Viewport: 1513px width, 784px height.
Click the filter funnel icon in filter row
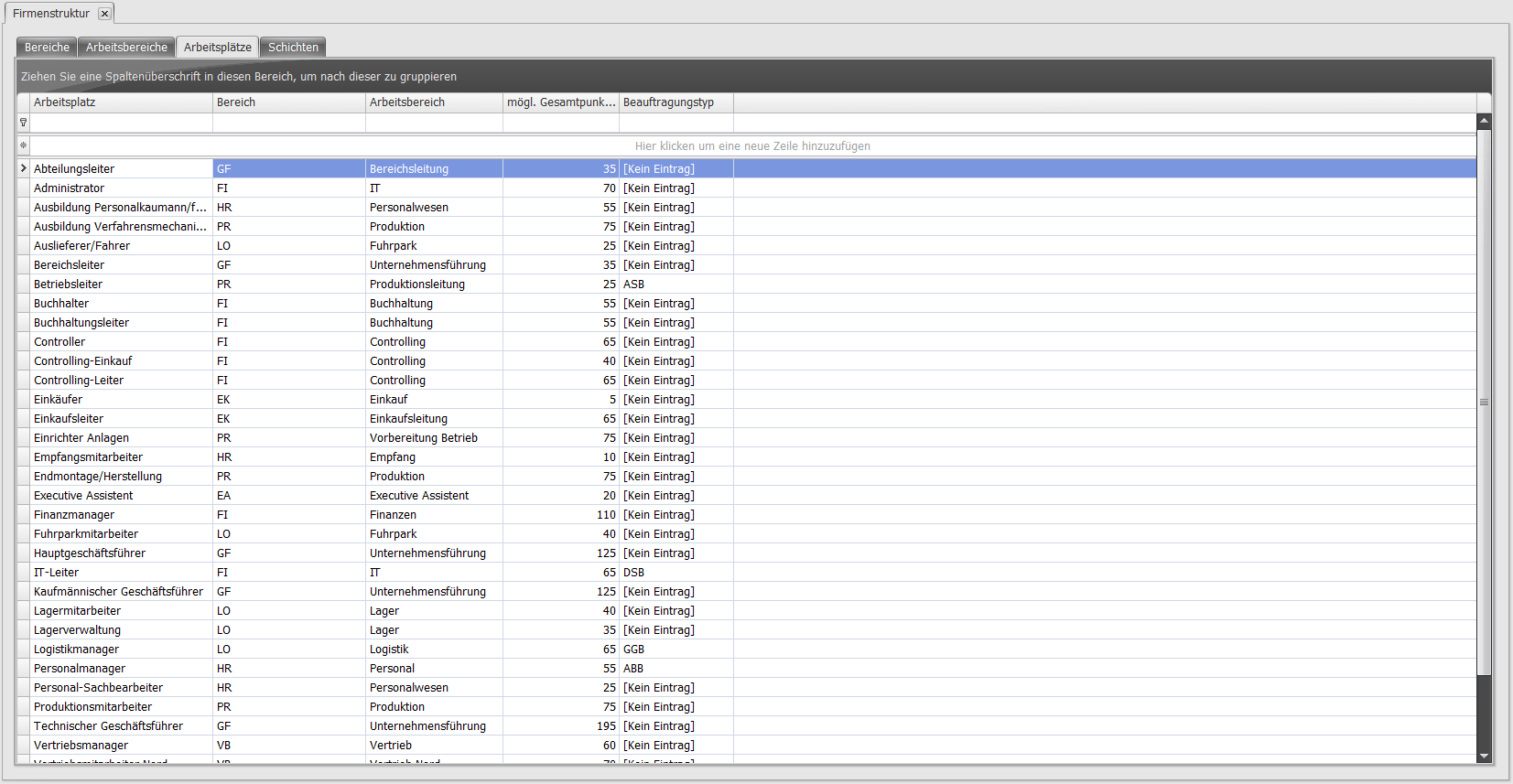(x=24, y=123)
